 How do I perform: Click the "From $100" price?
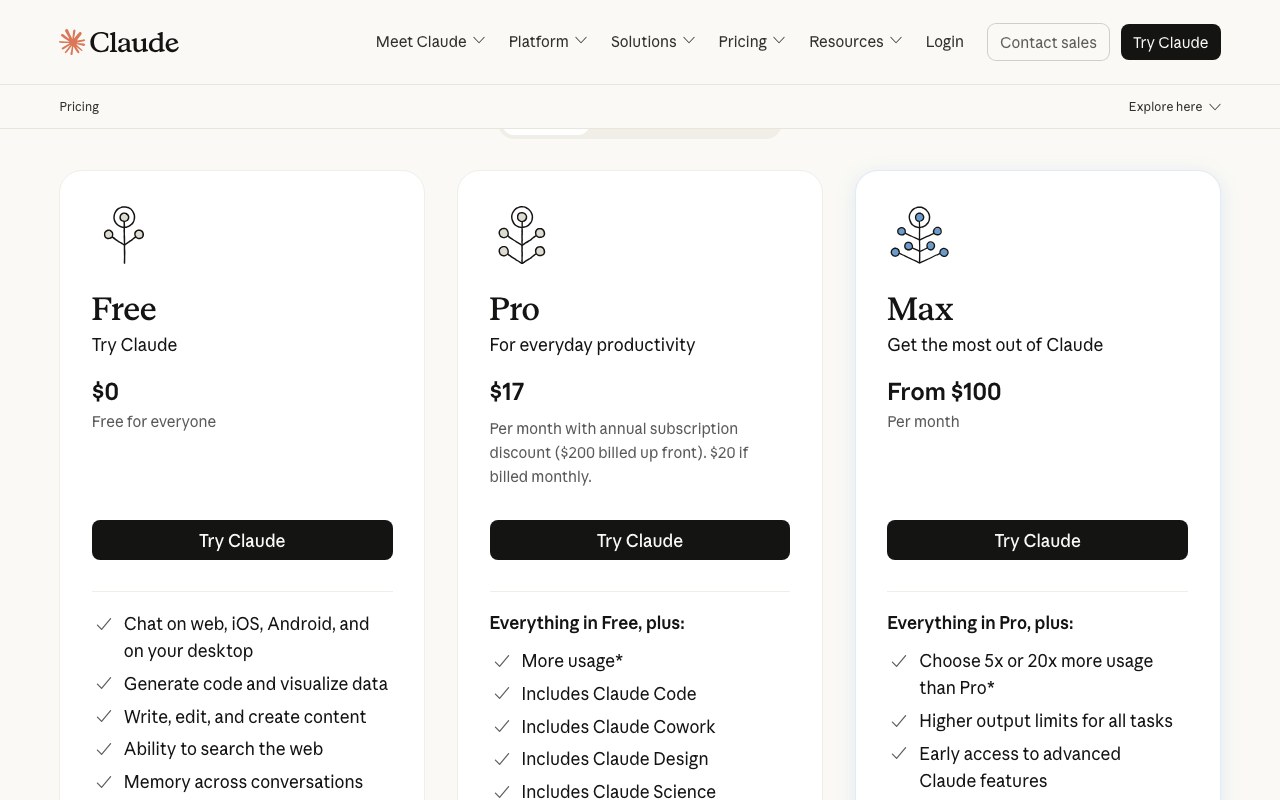(x=944, y=391)
